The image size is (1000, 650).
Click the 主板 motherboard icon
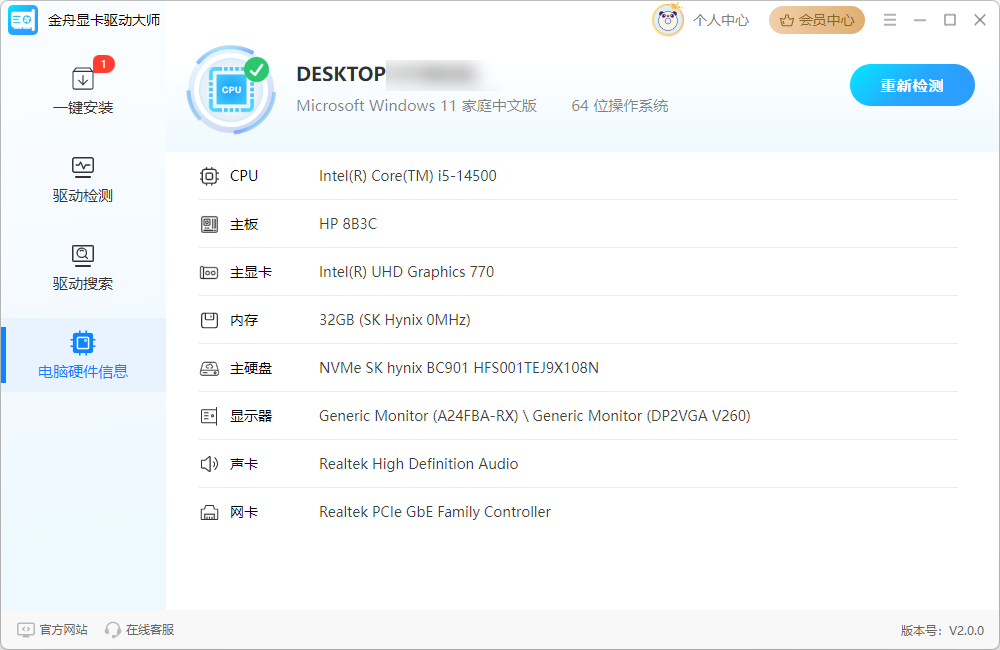pos(209,224)
